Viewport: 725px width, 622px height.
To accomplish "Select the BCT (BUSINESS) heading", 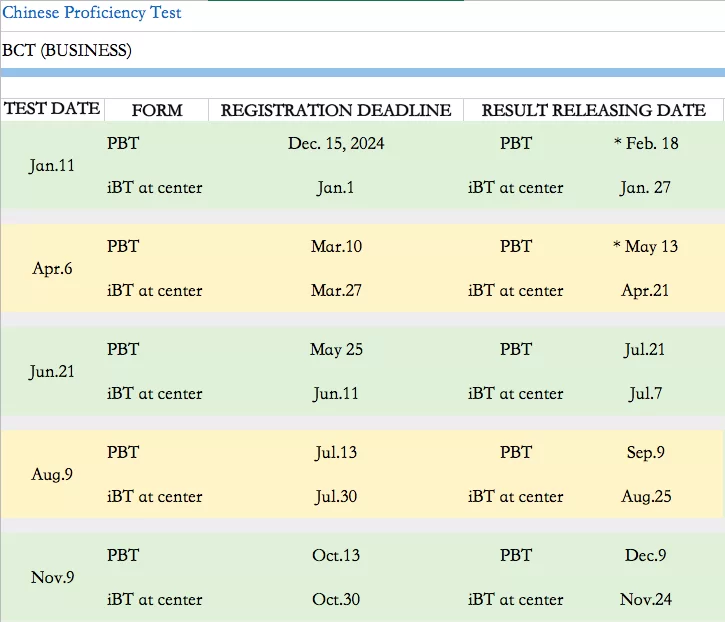I will 67,50.
